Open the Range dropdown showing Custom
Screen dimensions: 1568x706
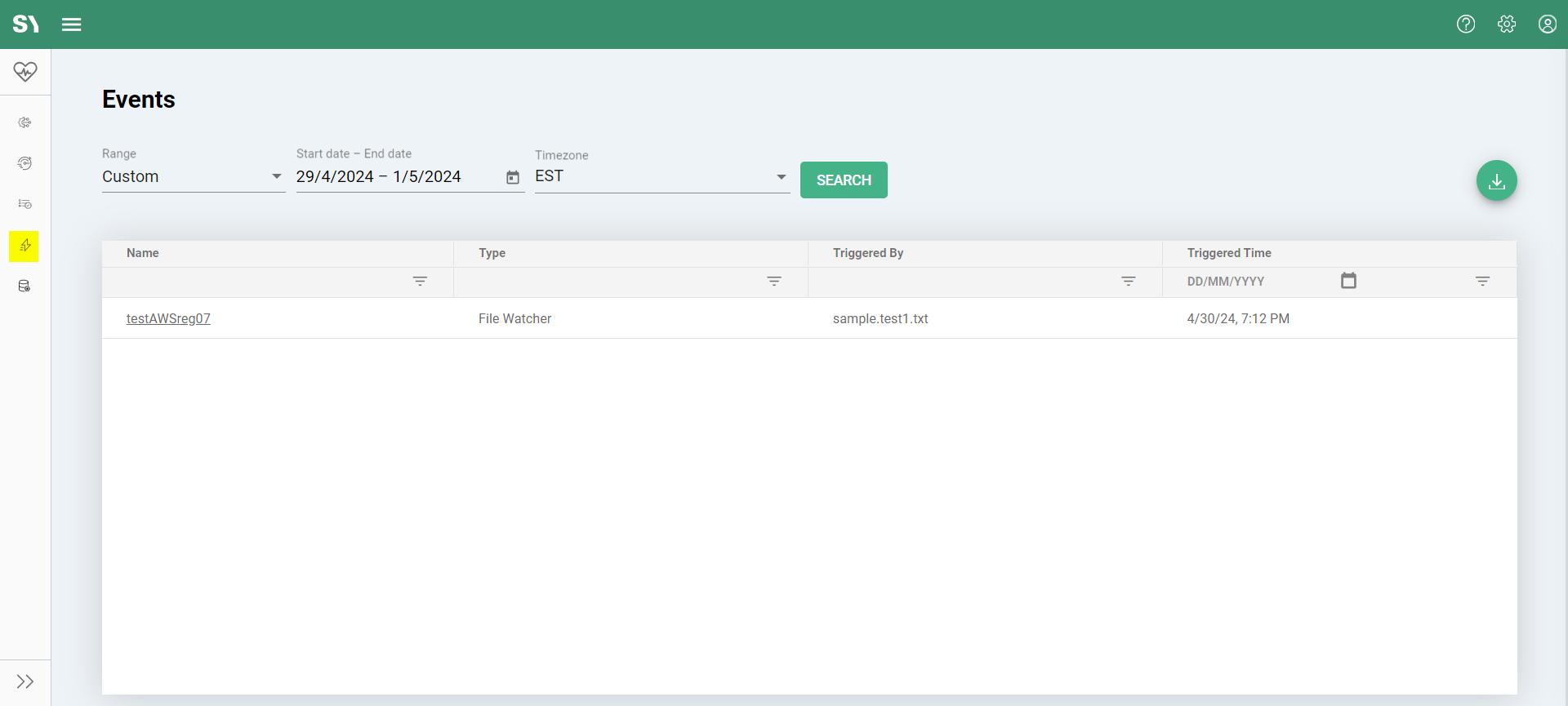coord(193,177)
